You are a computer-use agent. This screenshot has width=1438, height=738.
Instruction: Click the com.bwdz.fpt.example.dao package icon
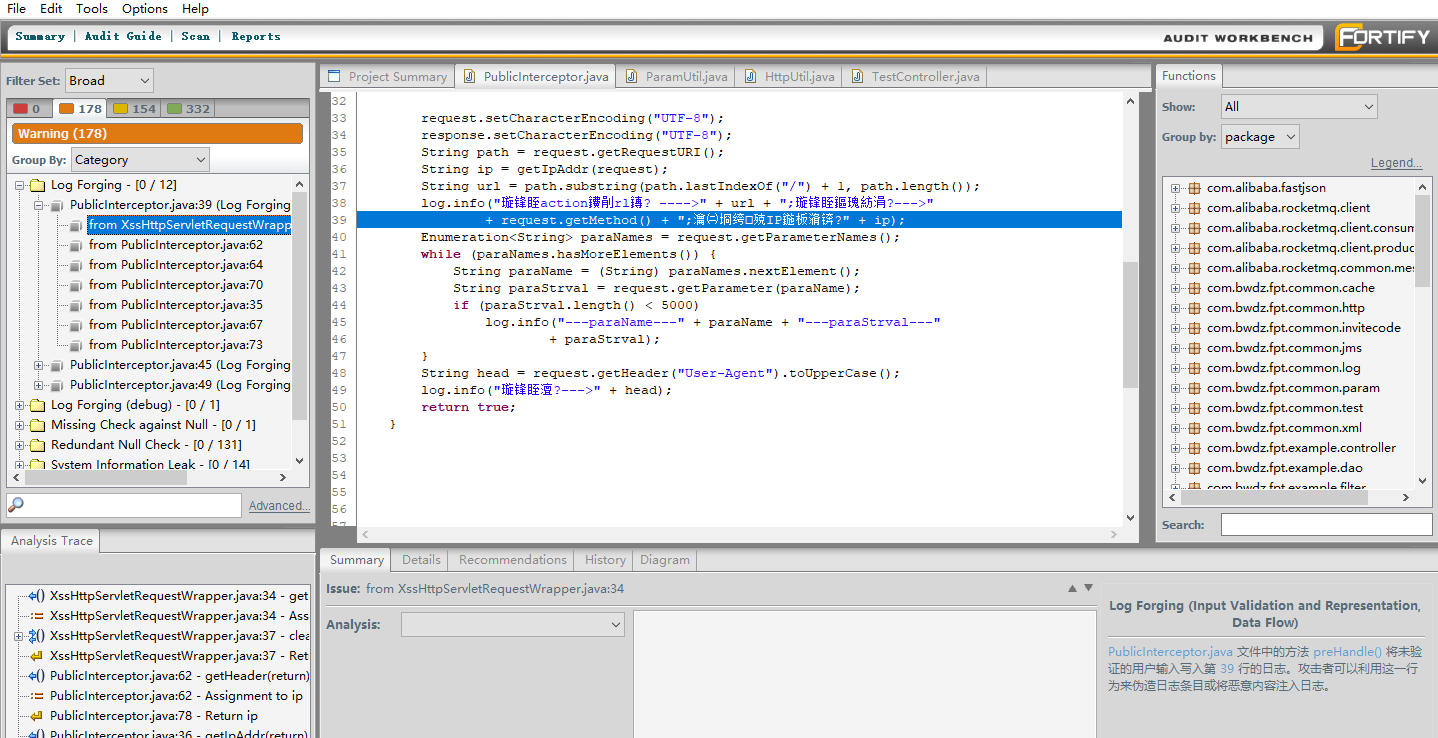[x=1194, y=468]
